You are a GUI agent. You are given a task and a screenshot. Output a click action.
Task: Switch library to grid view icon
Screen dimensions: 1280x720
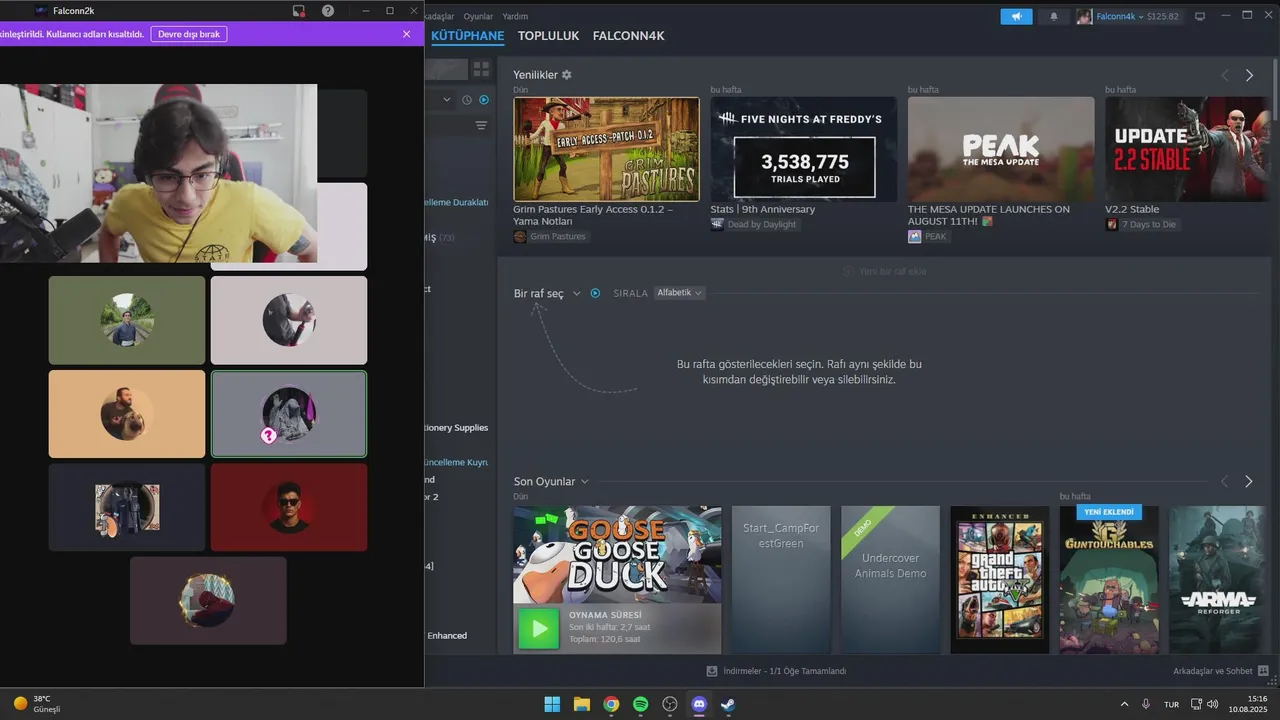point(481,69)
